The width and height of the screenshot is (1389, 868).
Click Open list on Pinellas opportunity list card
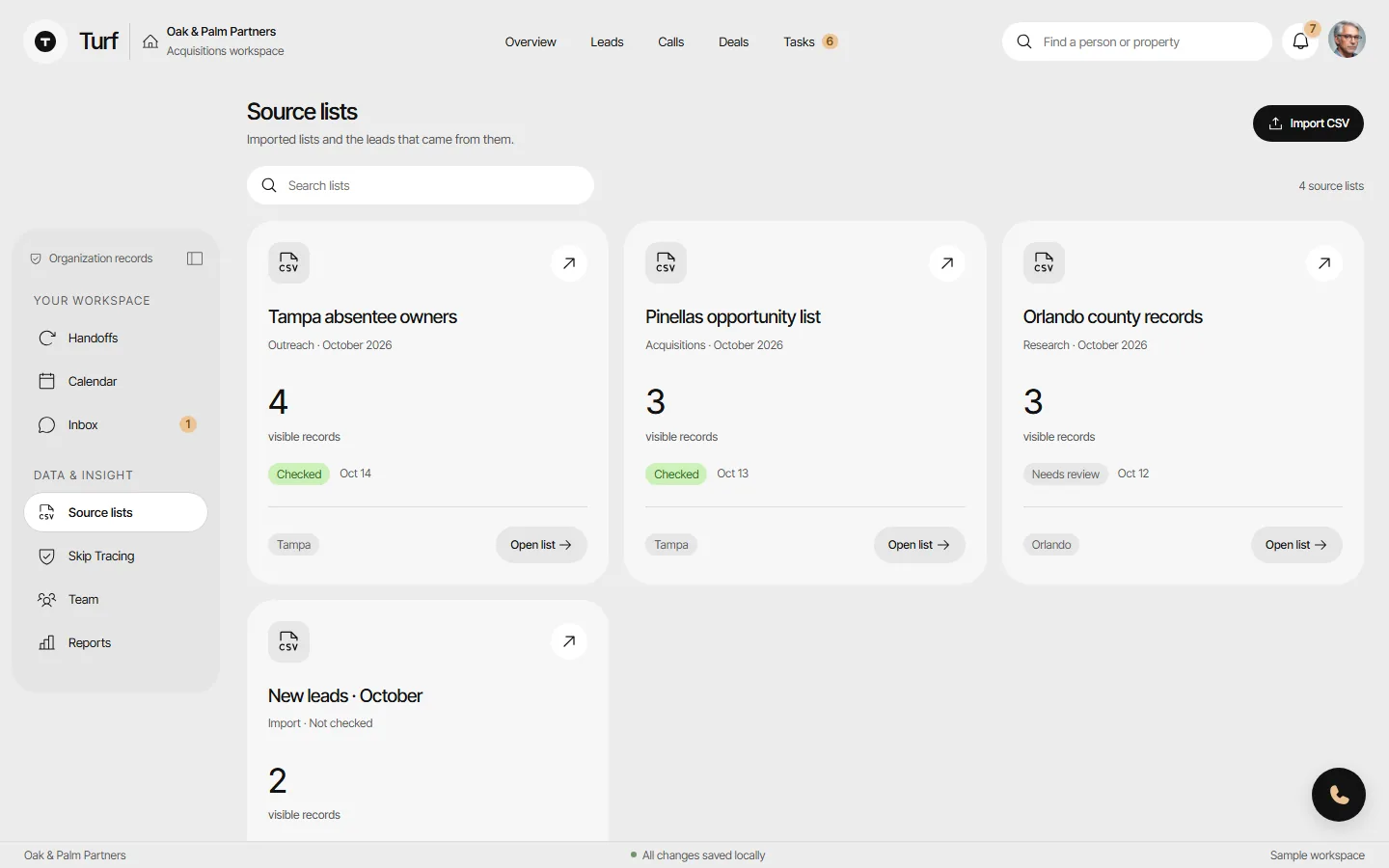point(919,545)
